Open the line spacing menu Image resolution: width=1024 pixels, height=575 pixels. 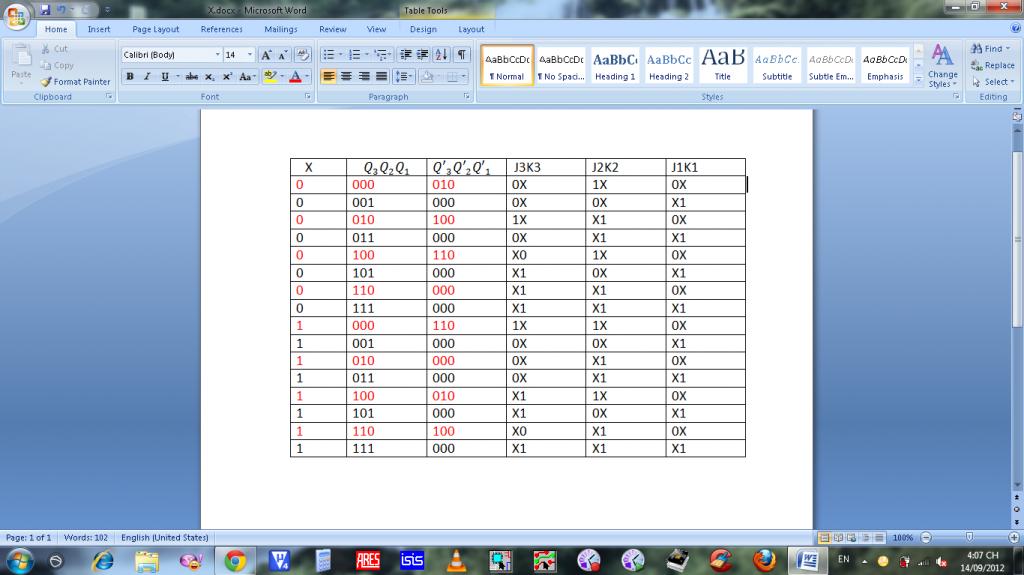click(404, 76)
